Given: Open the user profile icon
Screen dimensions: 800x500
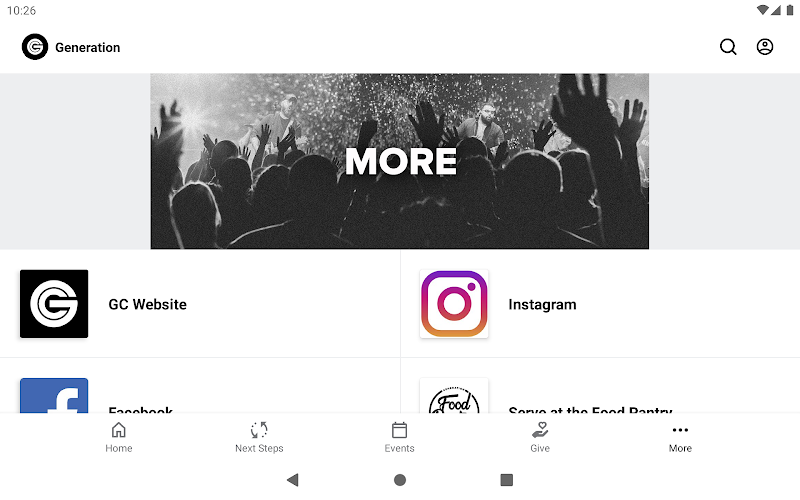Looking at the screenshot, I should tap(764, 47).
